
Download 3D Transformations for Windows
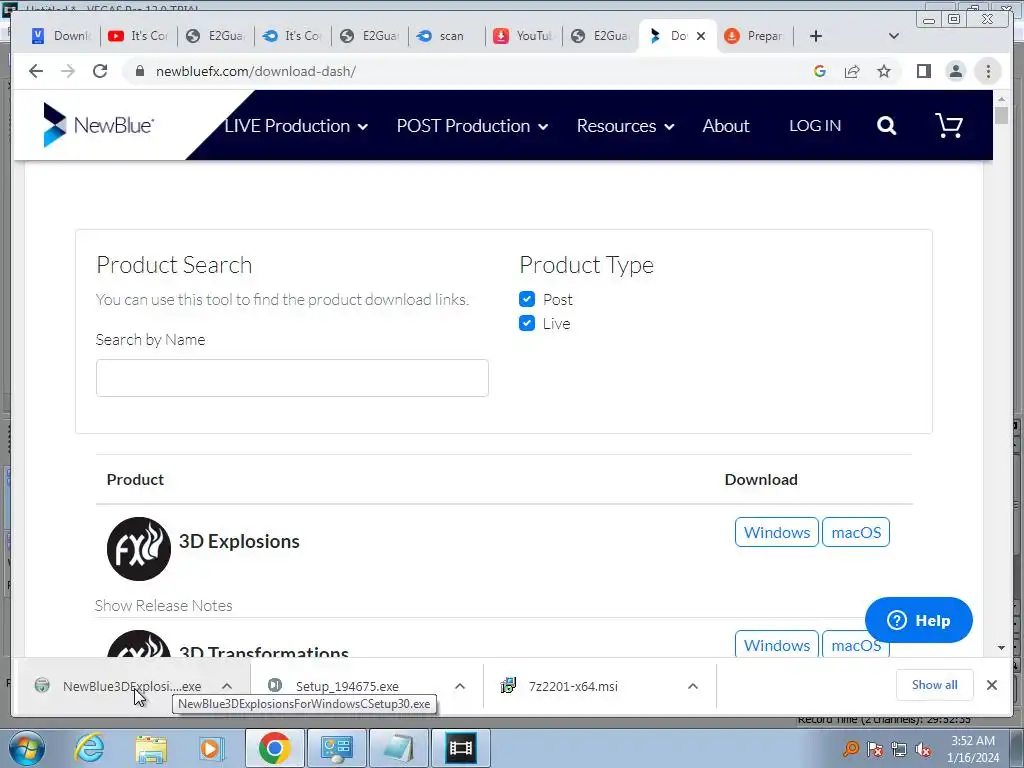point(776,645)
